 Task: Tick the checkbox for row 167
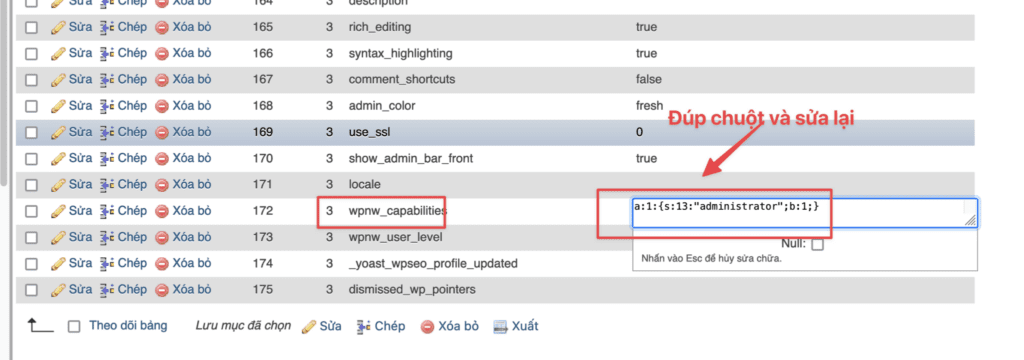[31, 80]
